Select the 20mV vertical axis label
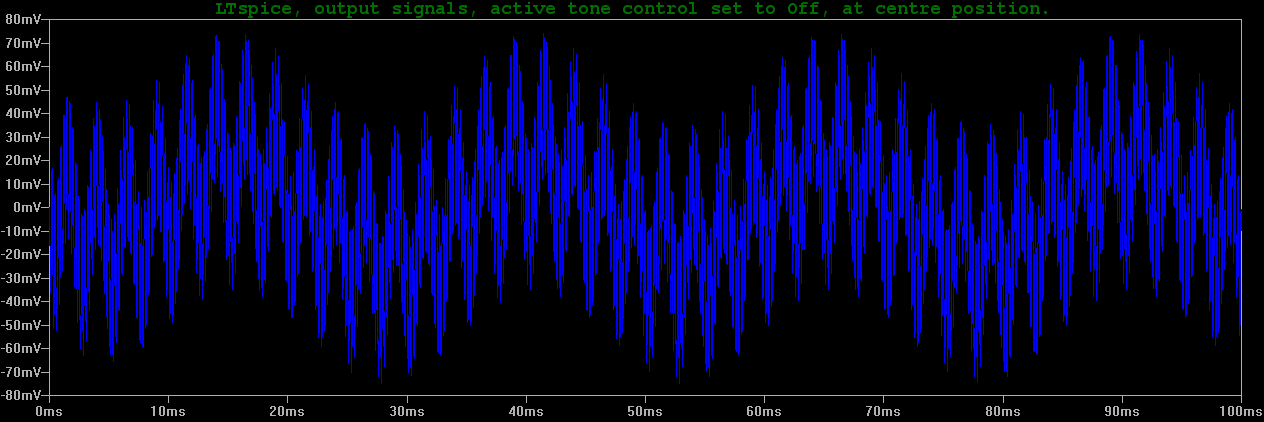 22,161
